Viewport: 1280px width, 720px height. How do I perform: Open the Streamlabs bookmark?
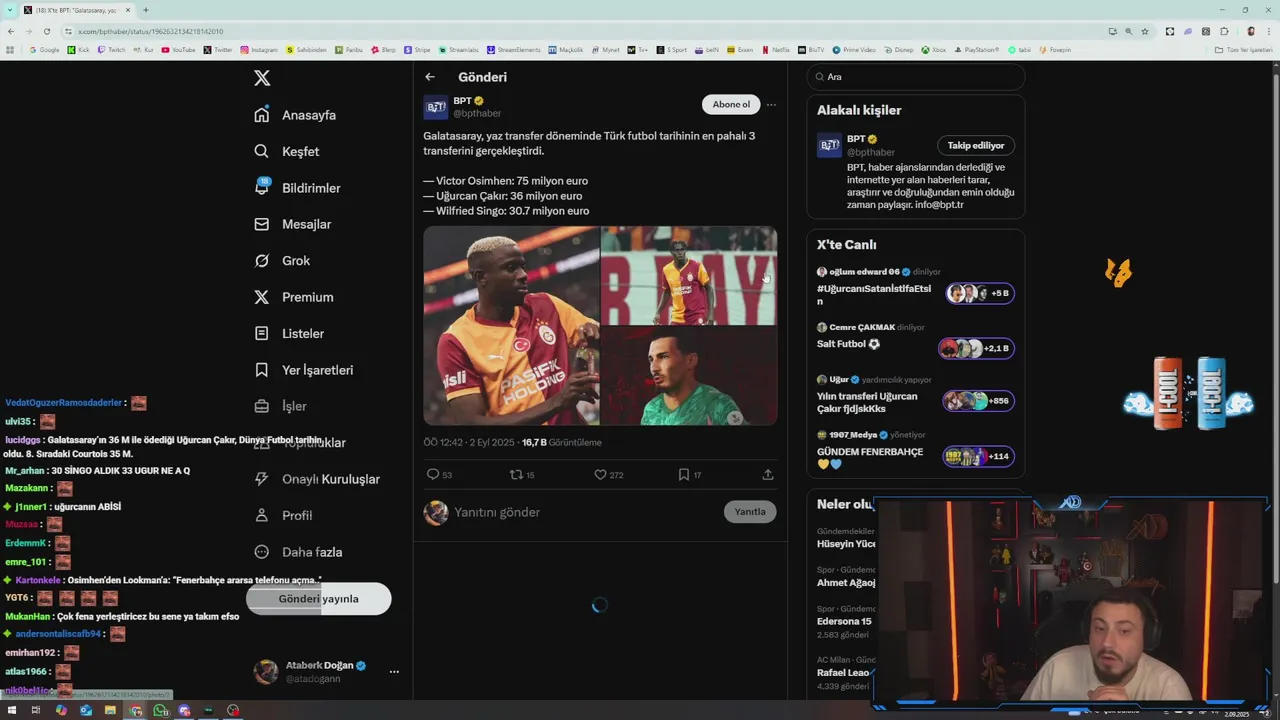pos(459,50)
